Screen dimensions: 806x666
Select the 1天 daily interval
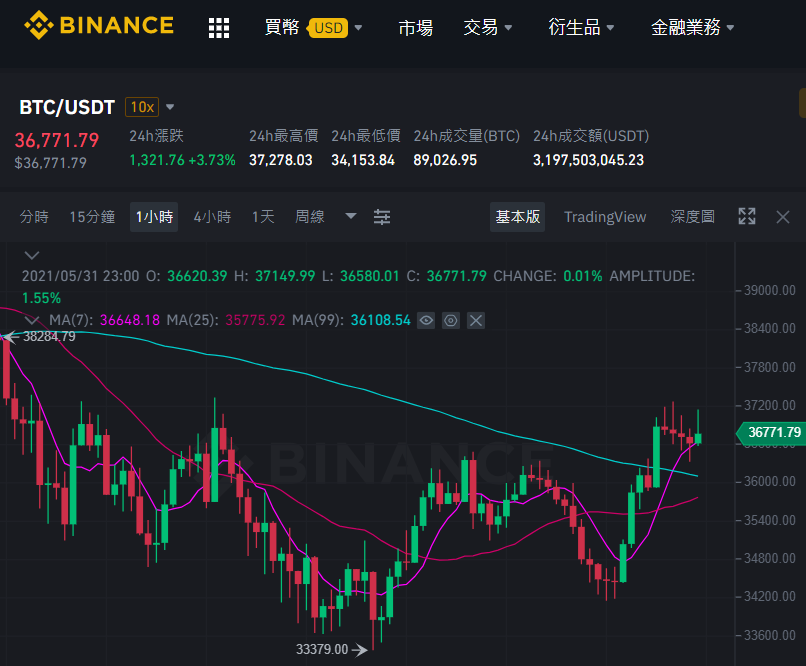click(263, 217)
